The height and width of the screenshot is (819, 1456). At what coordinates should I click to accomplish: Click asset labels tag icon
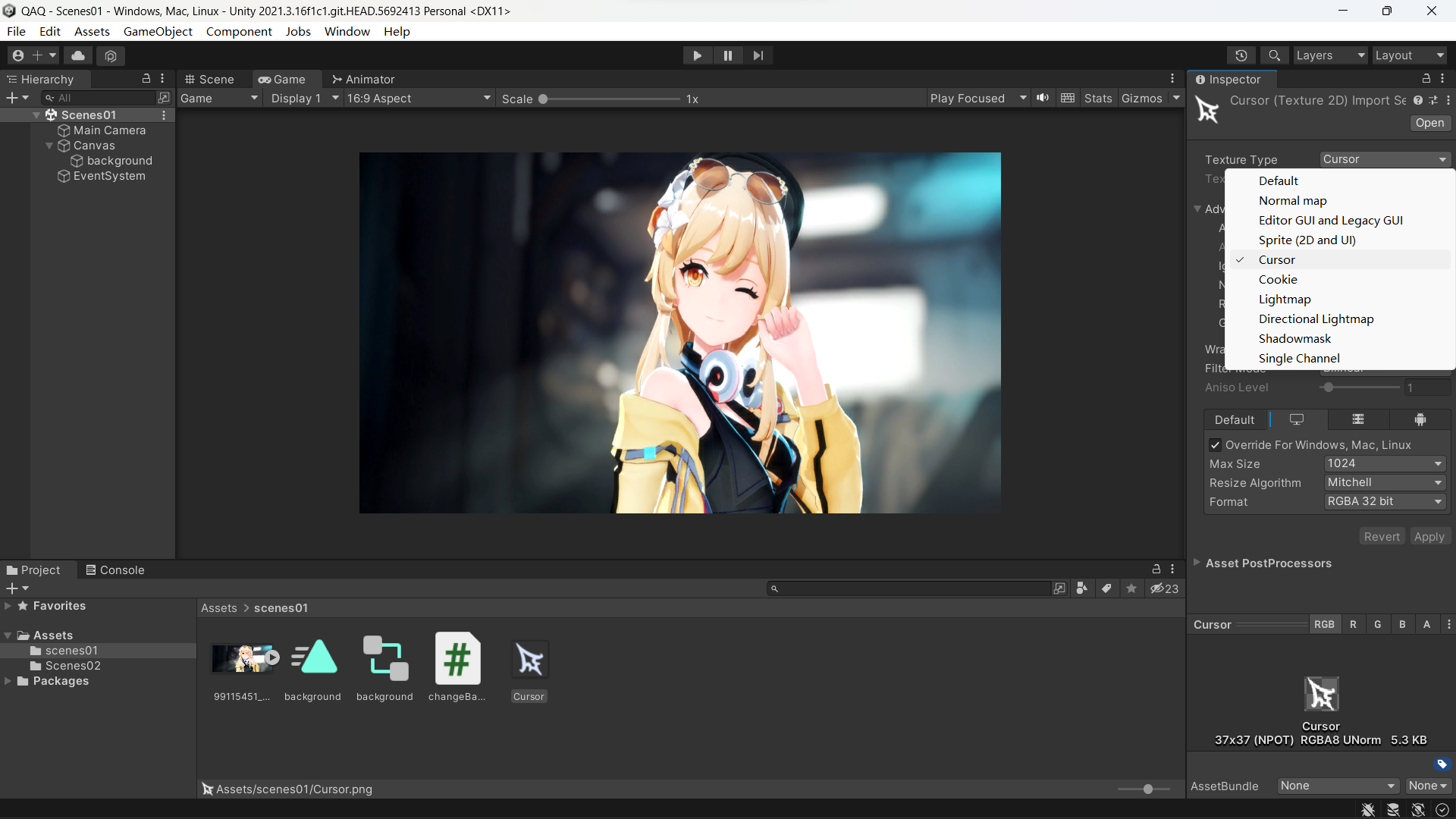coord(1442,764)
